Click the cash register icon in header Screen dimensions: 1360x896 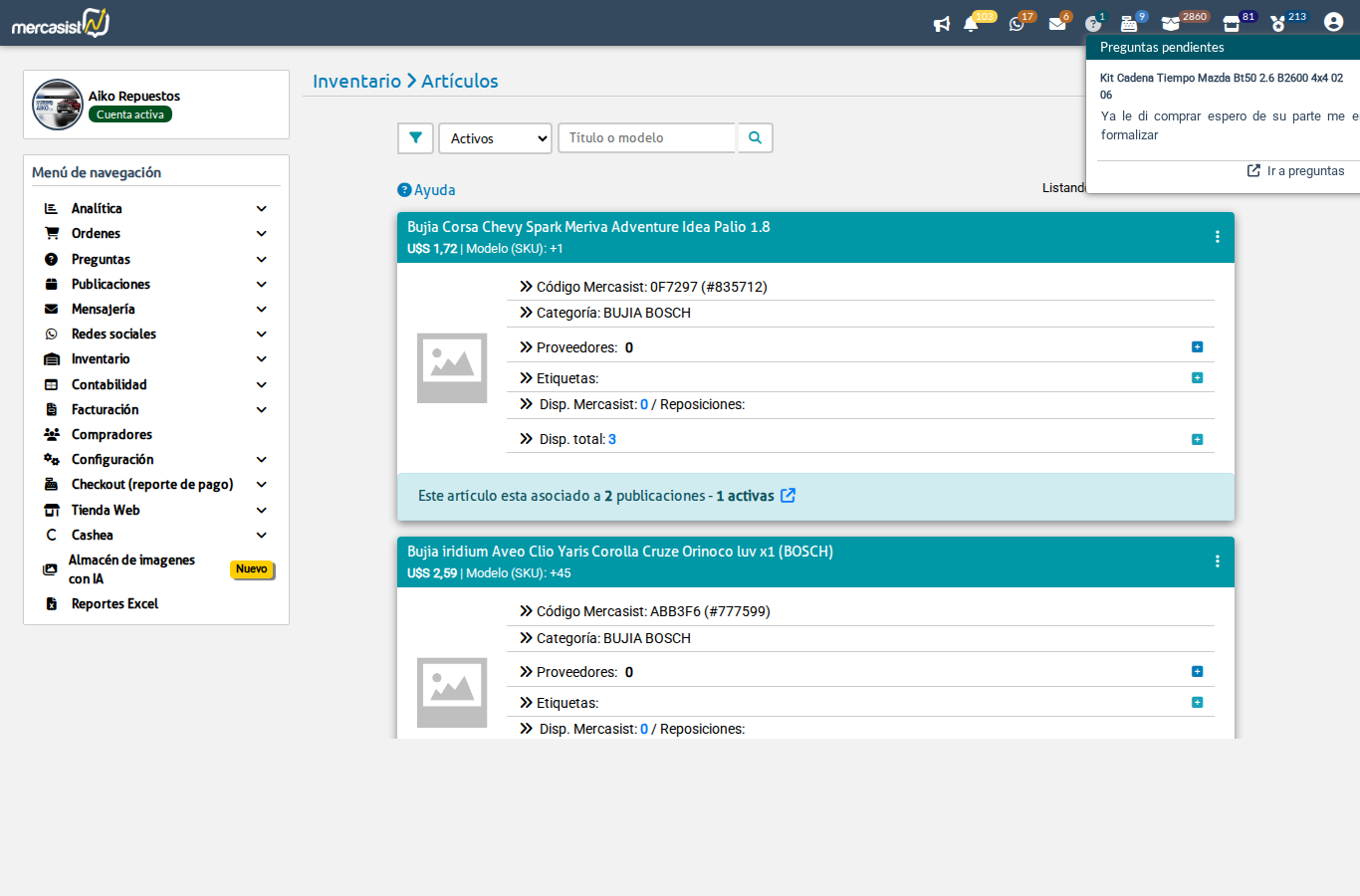[x=1129, y=24]
